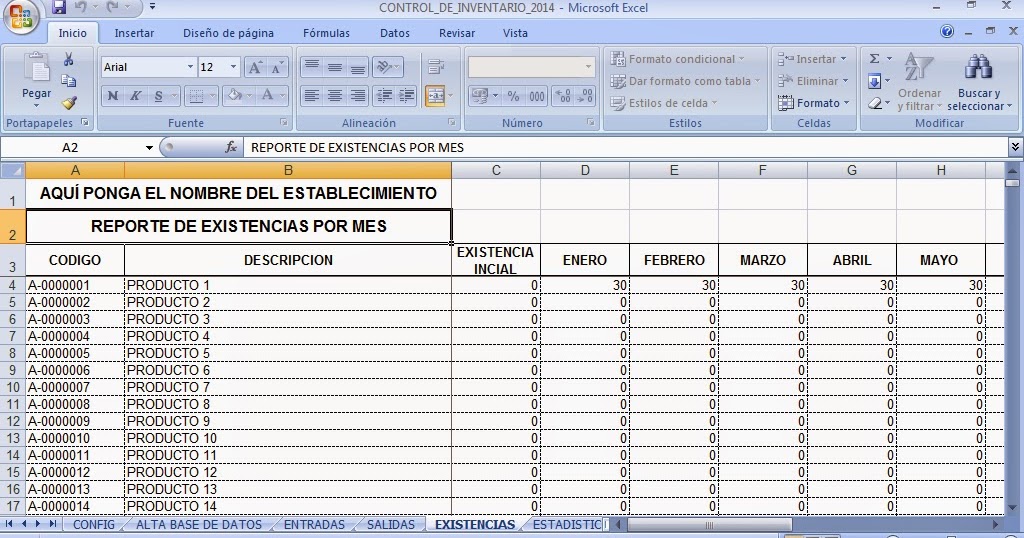Activate the Format Painter brush
The image size is (1024, 538).
tap(69, 103)
